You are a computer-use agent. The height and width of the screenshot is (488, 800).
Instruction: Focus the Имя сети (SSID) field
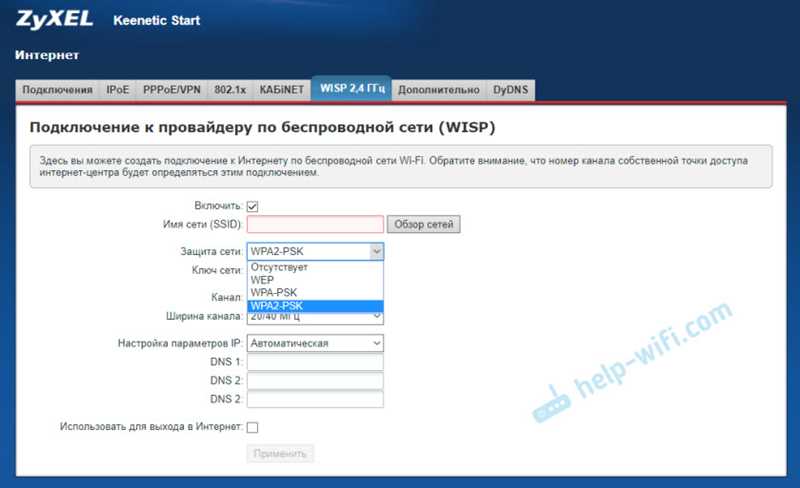point(315,224)
